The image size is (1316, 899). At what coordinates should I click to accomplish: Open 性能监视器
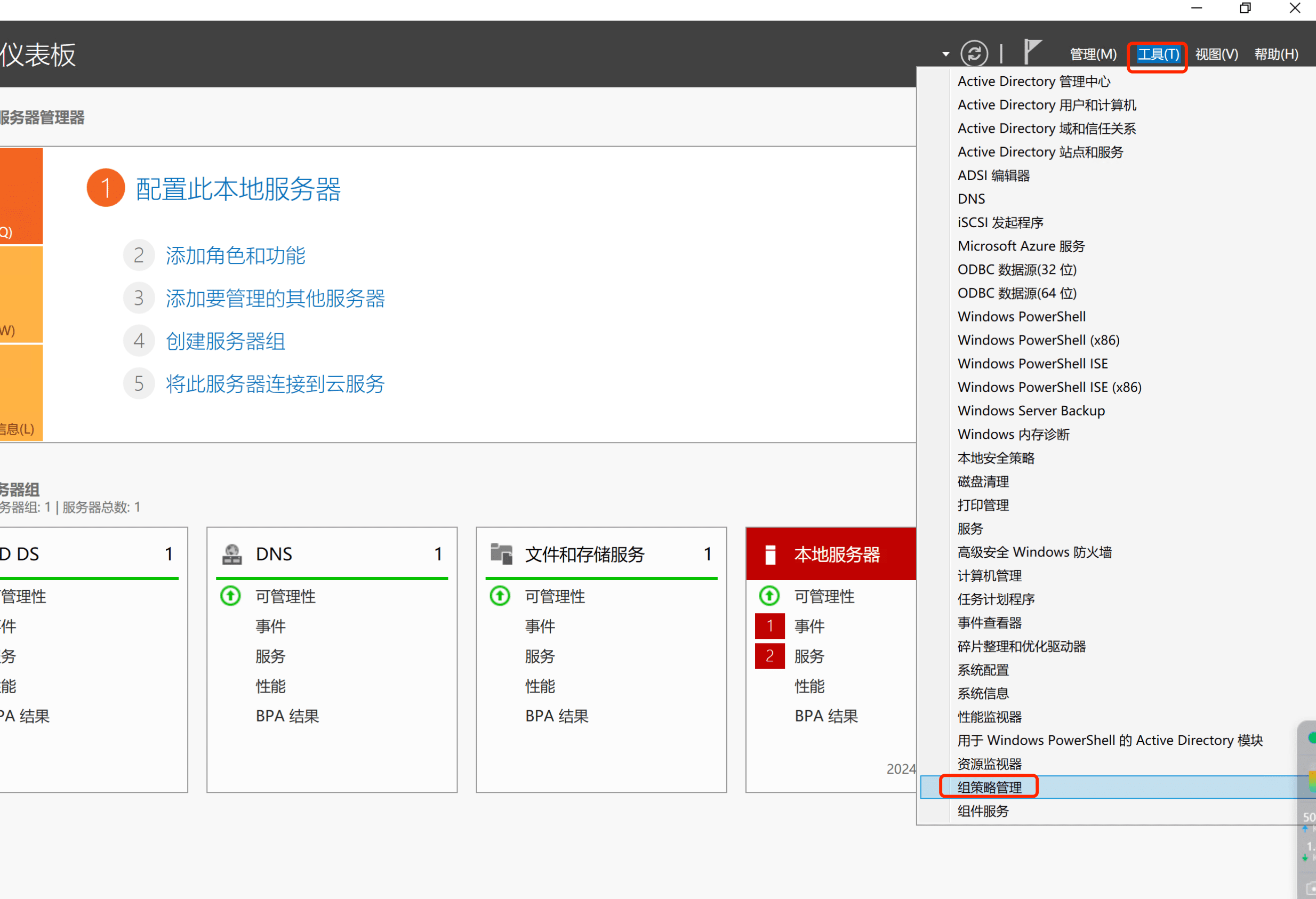coord(989,717)
